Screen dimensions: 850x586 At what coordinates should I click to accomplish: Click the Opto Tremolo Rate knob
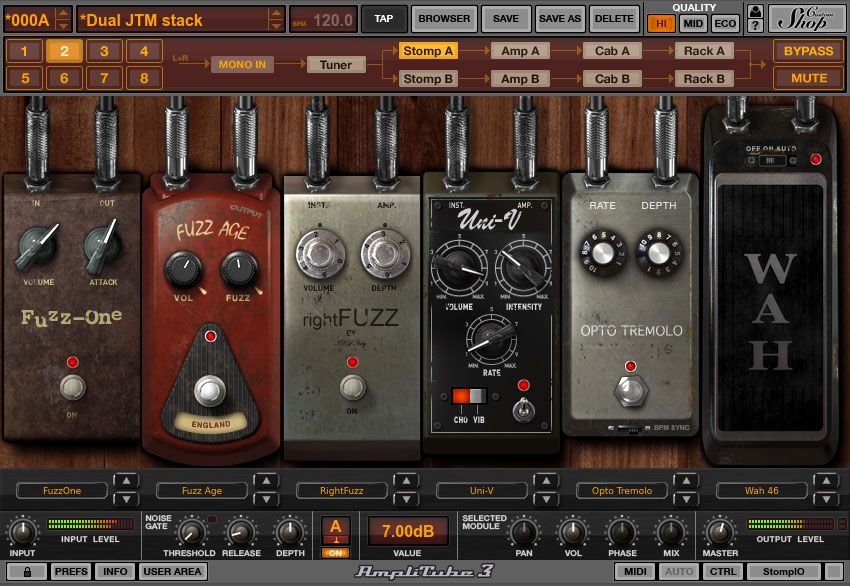point(602,253)
